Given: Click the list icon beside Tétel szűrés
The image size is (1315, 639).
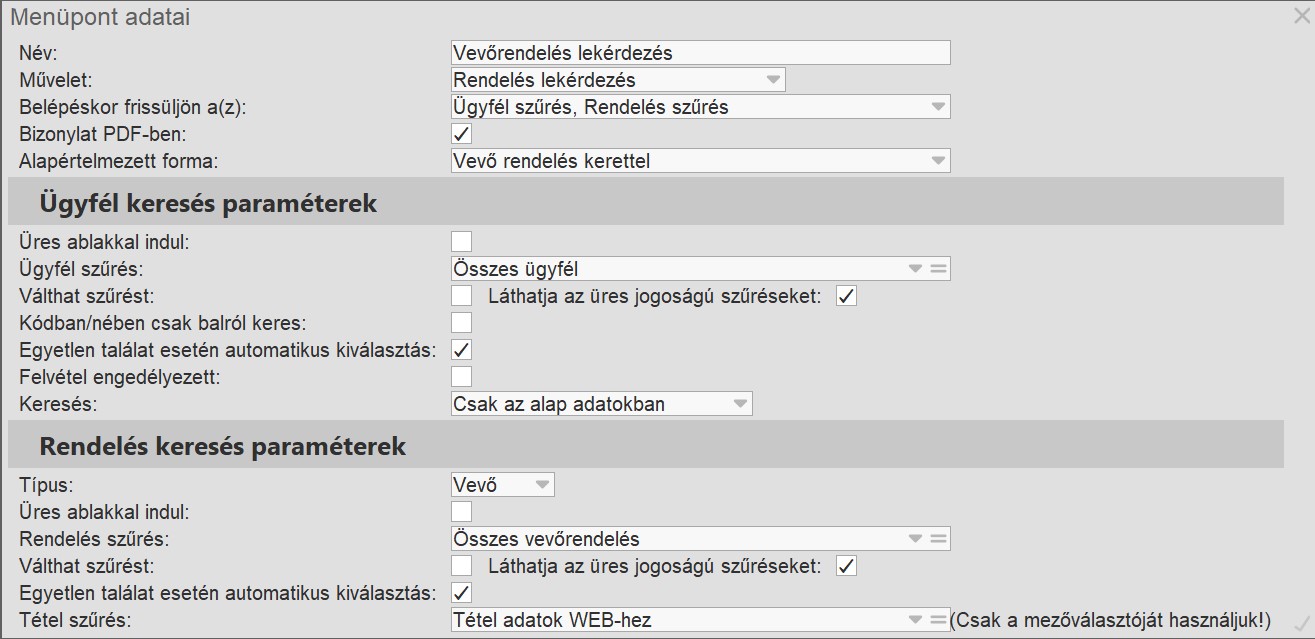Looking at the screenshot, I should tap(938, 620).
